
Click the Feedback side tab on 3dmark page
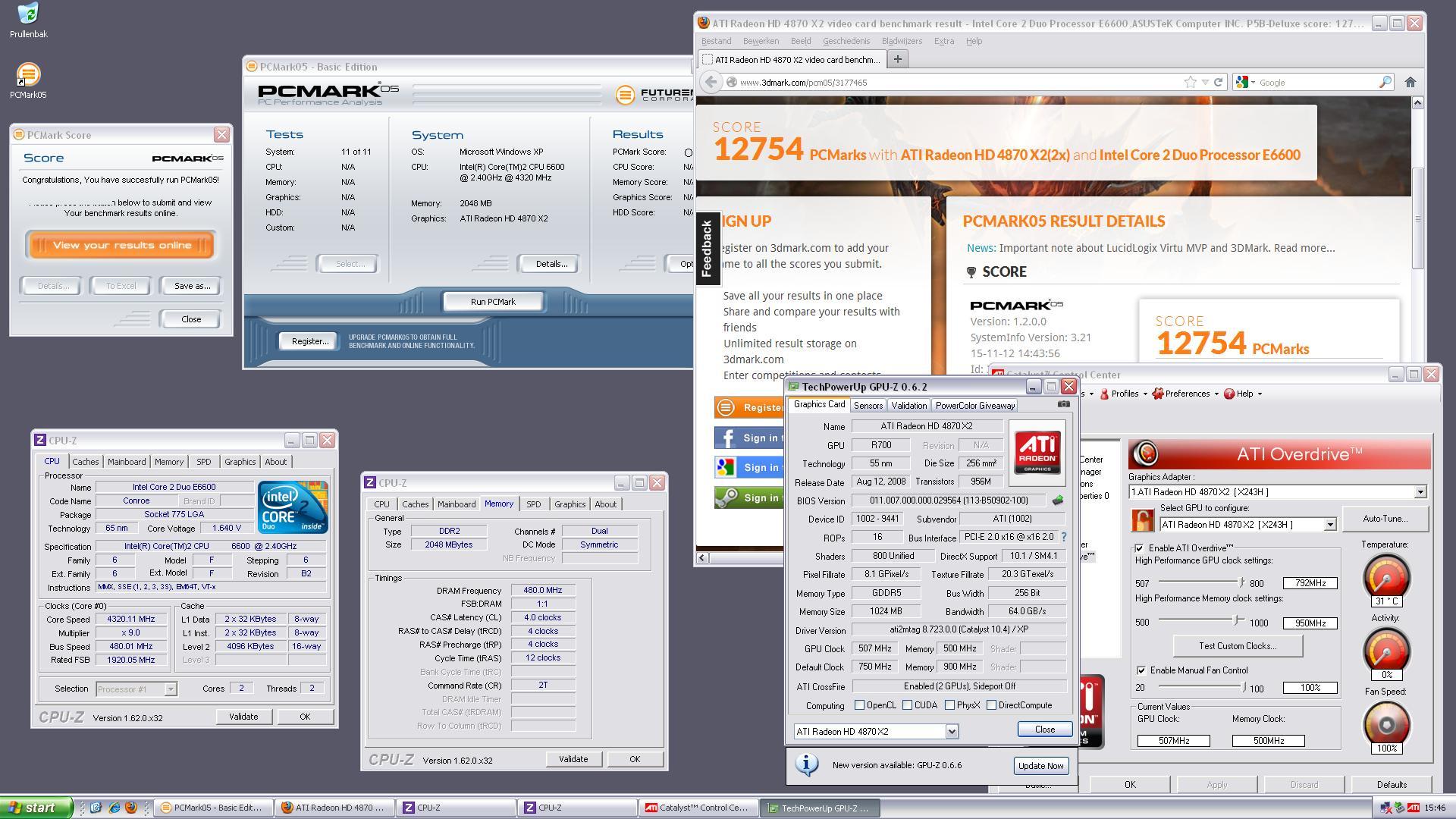(708, 248)
